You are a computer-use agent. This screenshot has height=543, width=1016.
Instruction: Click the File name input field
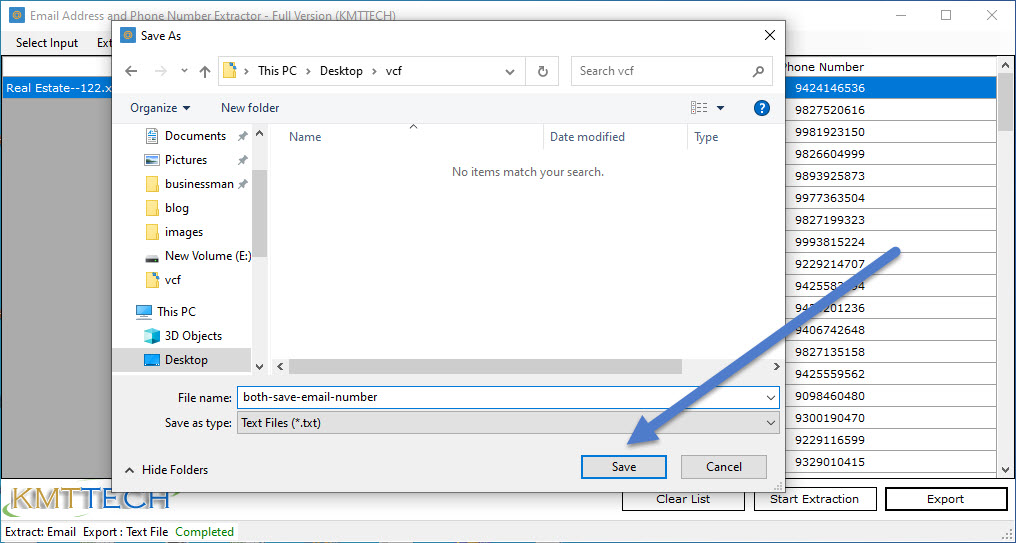(500, 397)
